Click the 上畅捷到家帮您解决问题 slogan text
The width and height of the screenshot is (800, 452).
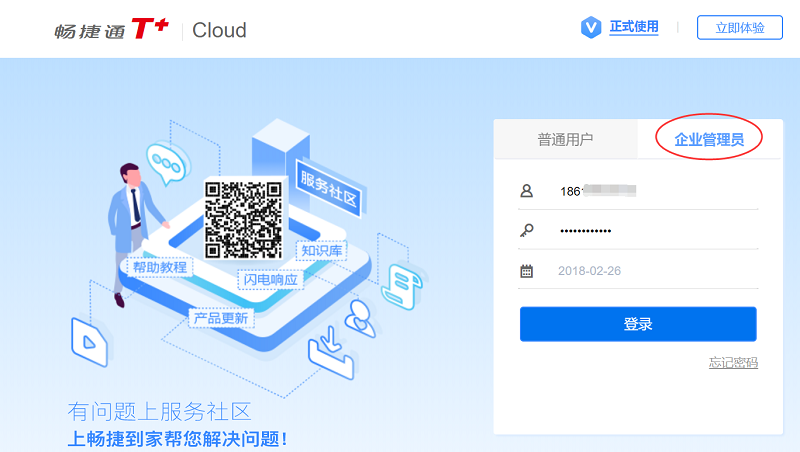coord(177,439)
